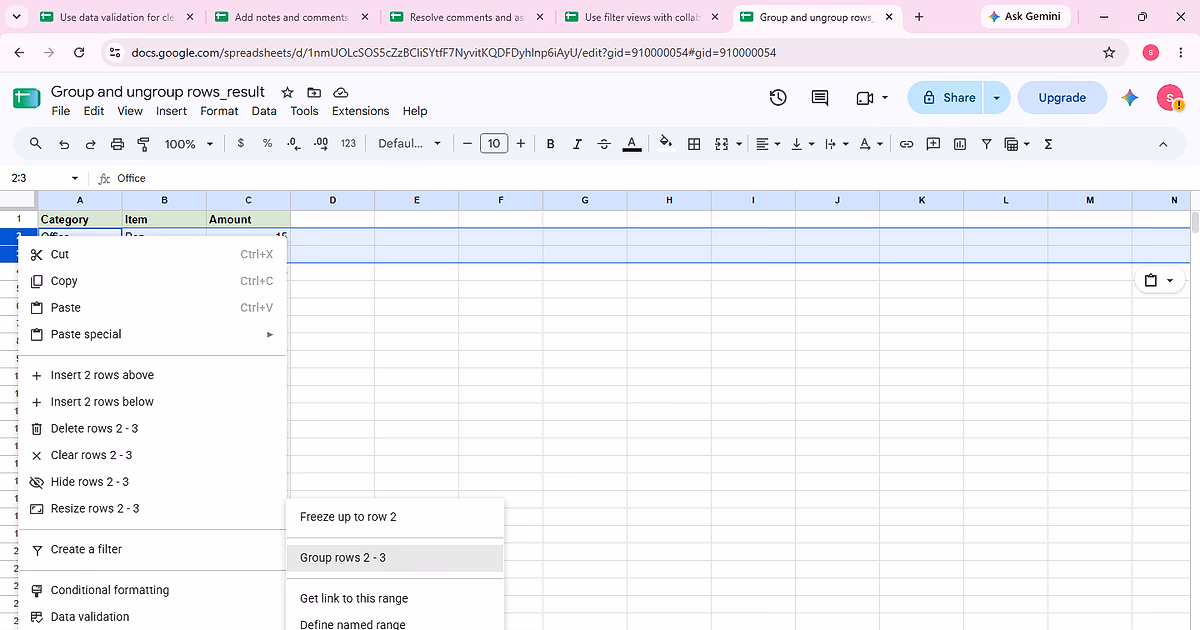Open the File menu
1200x630 pixels.
click(61, 111)
